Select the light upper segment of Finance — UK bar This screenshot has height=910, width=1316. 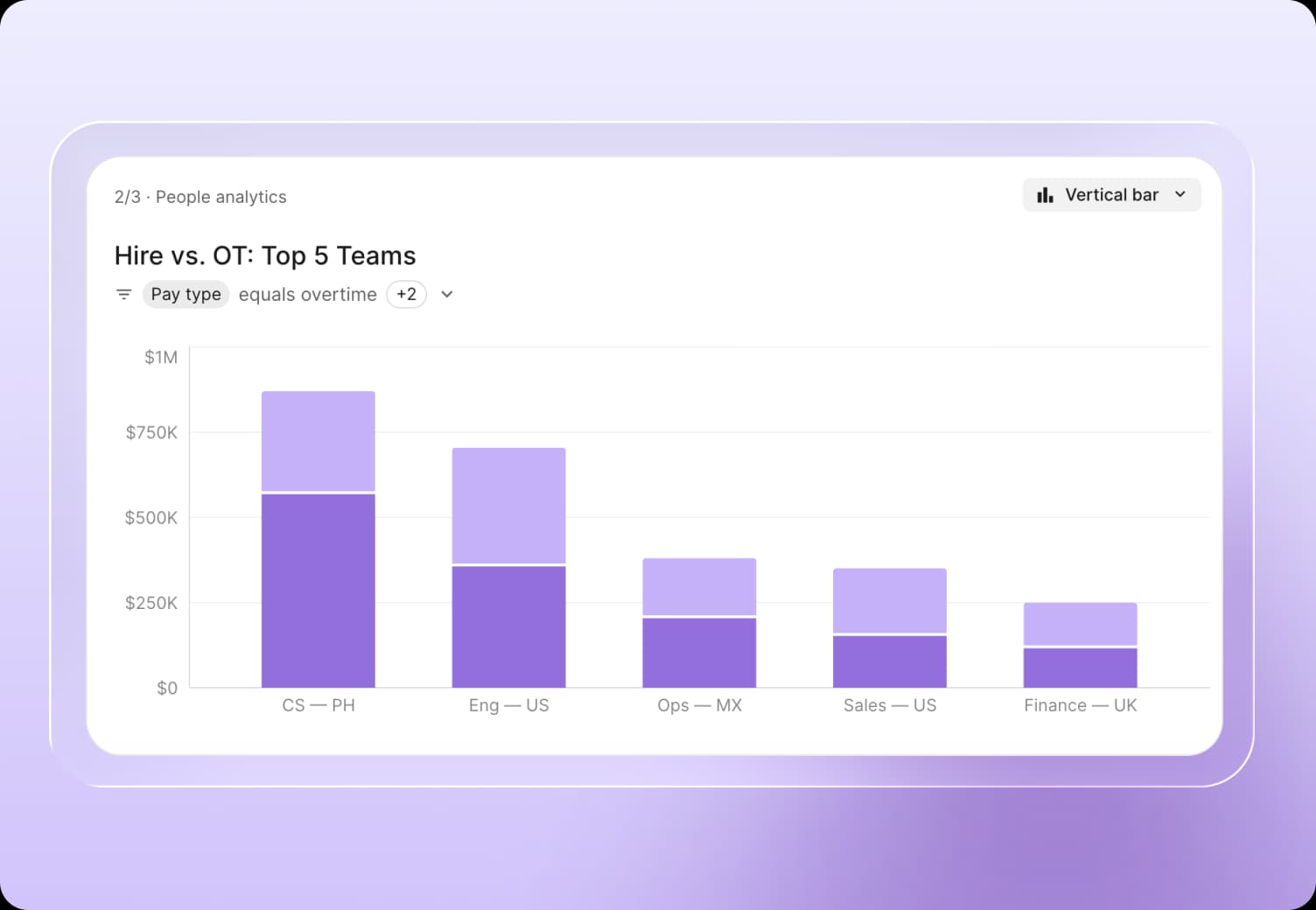tap(1081, 624)
